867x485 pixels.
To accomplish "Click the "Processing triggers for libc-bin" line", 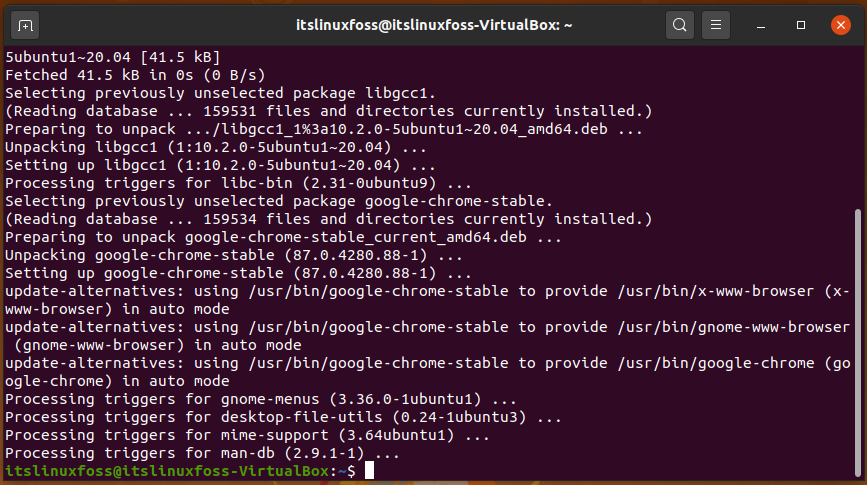I will 238,183.
